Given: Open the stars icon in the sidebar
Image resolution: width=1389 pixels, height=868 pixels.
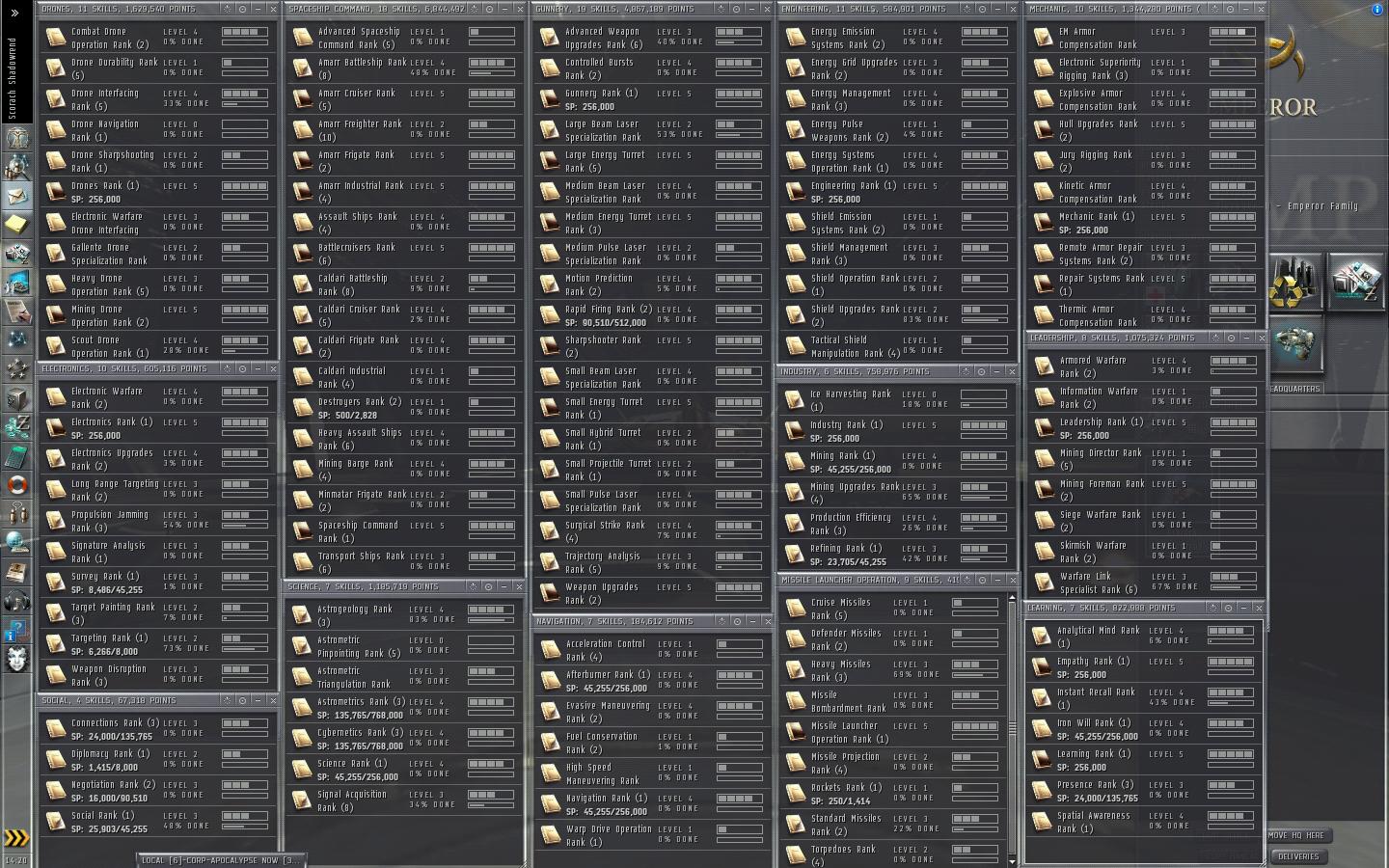Looking at the screenshot, I should click(x=16, y=368).
